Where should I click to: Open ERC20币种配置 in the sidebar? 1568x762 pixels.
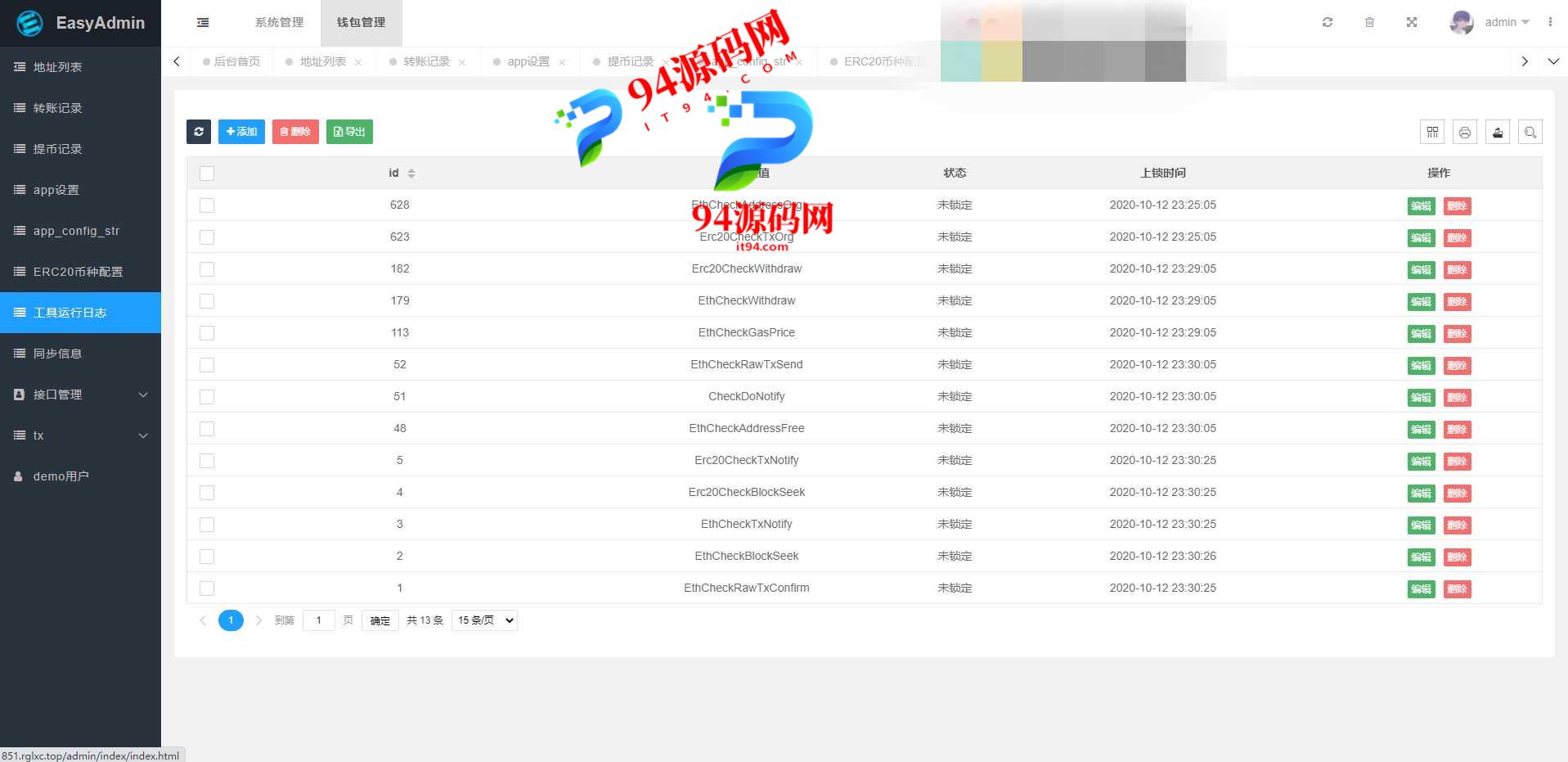(x=80, y=272)
